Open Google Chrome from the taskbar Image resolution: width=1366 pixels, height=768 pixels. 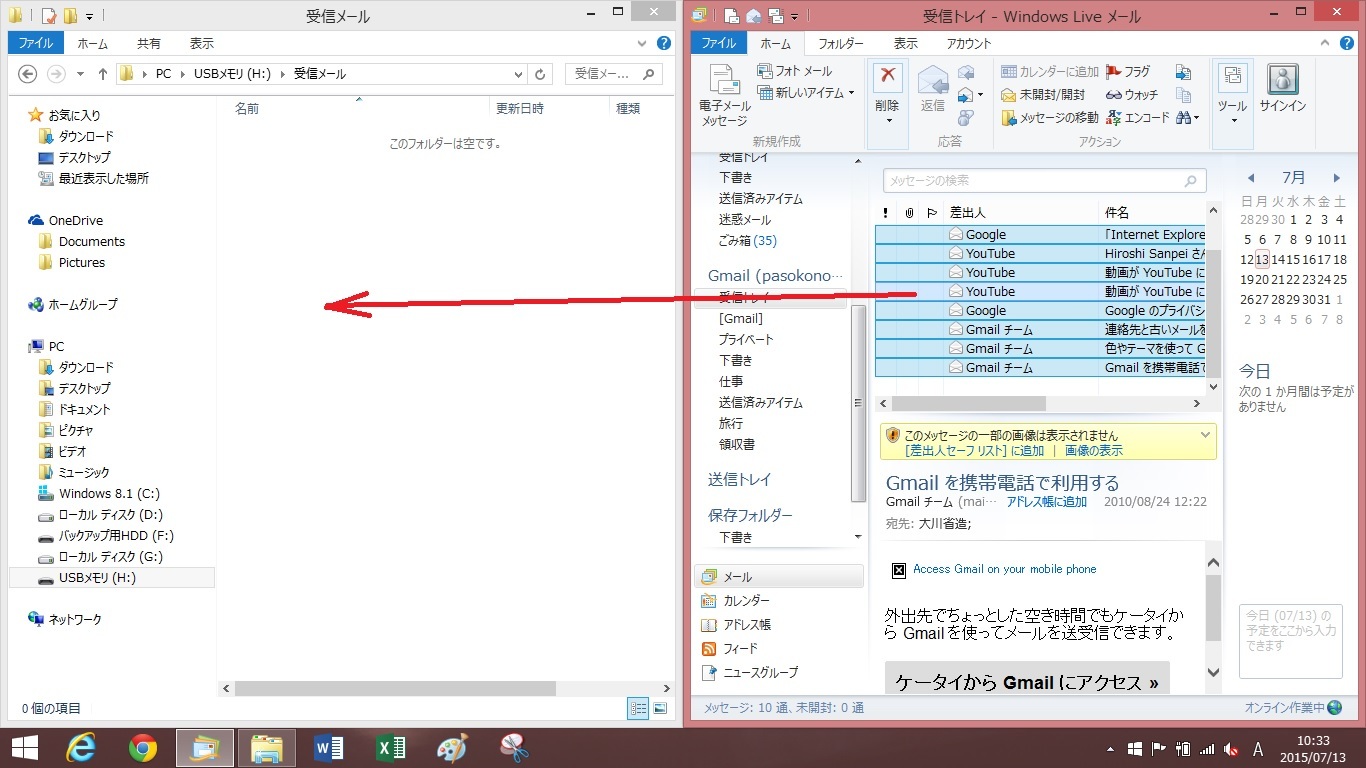coord(143,748)
